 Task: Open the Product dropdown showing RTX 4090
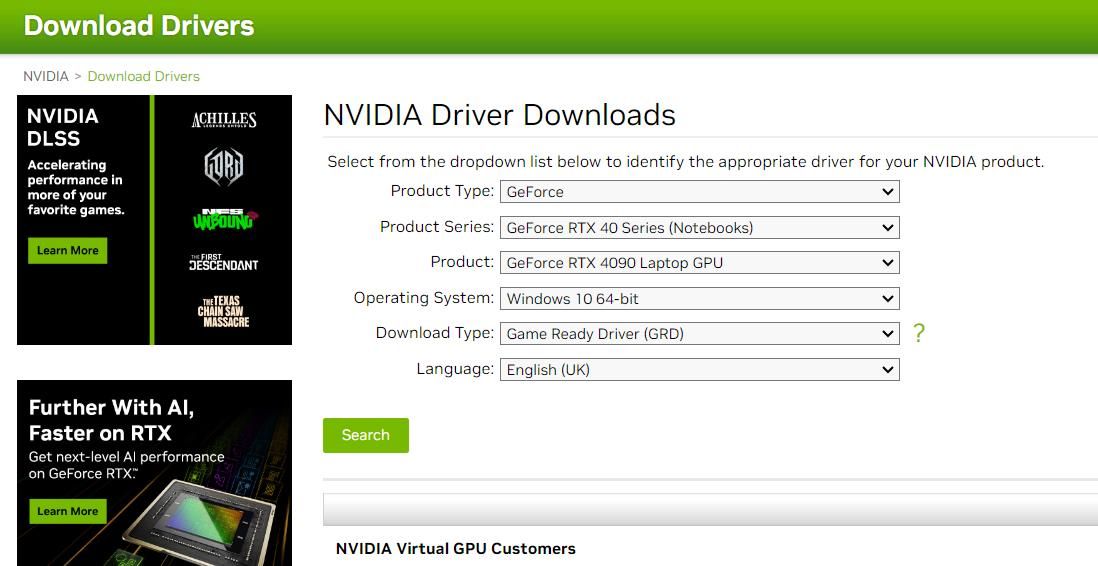[x=699, y=263]
